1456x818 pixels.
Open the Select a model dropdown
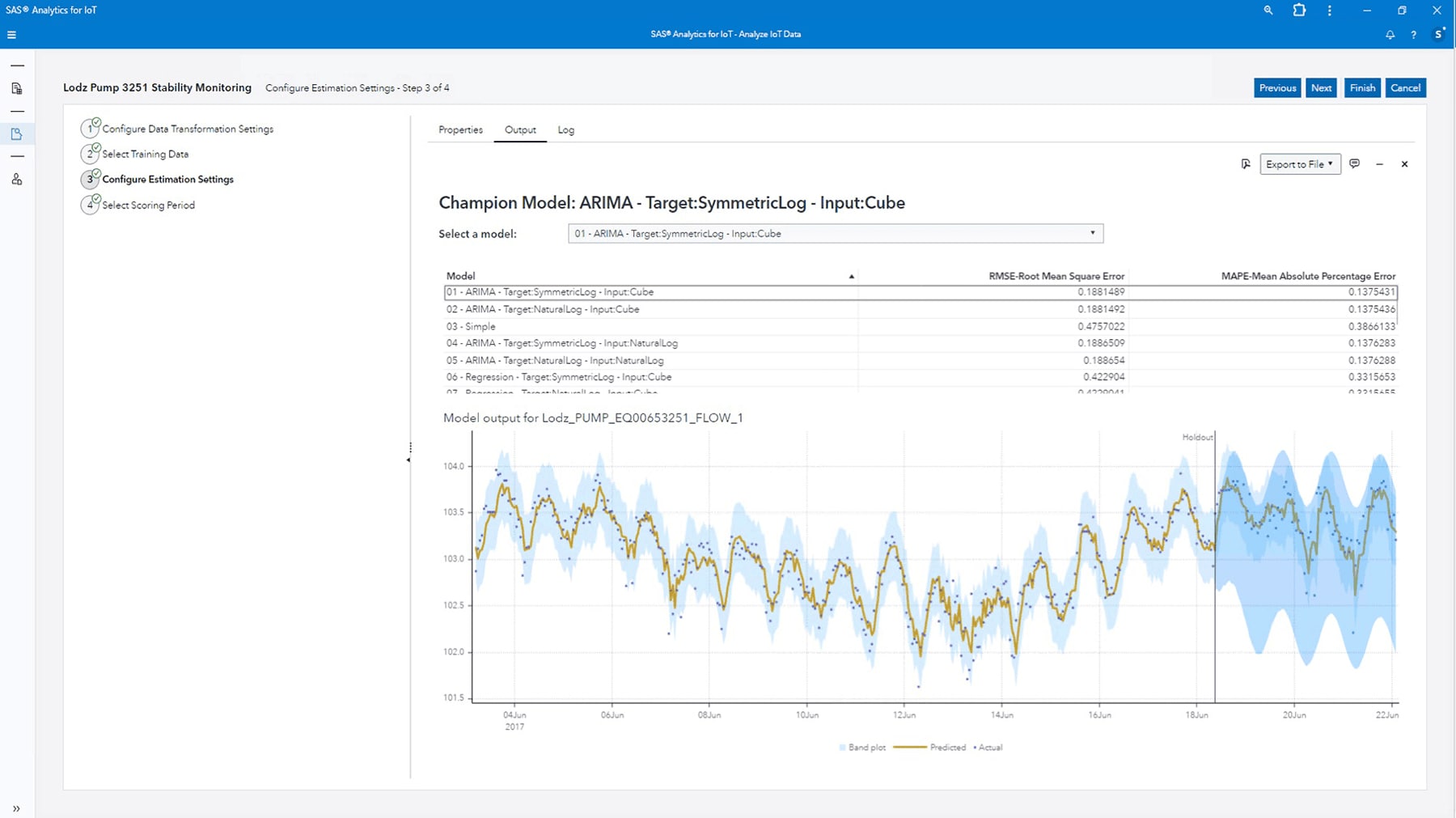(x=1094, y=233)
